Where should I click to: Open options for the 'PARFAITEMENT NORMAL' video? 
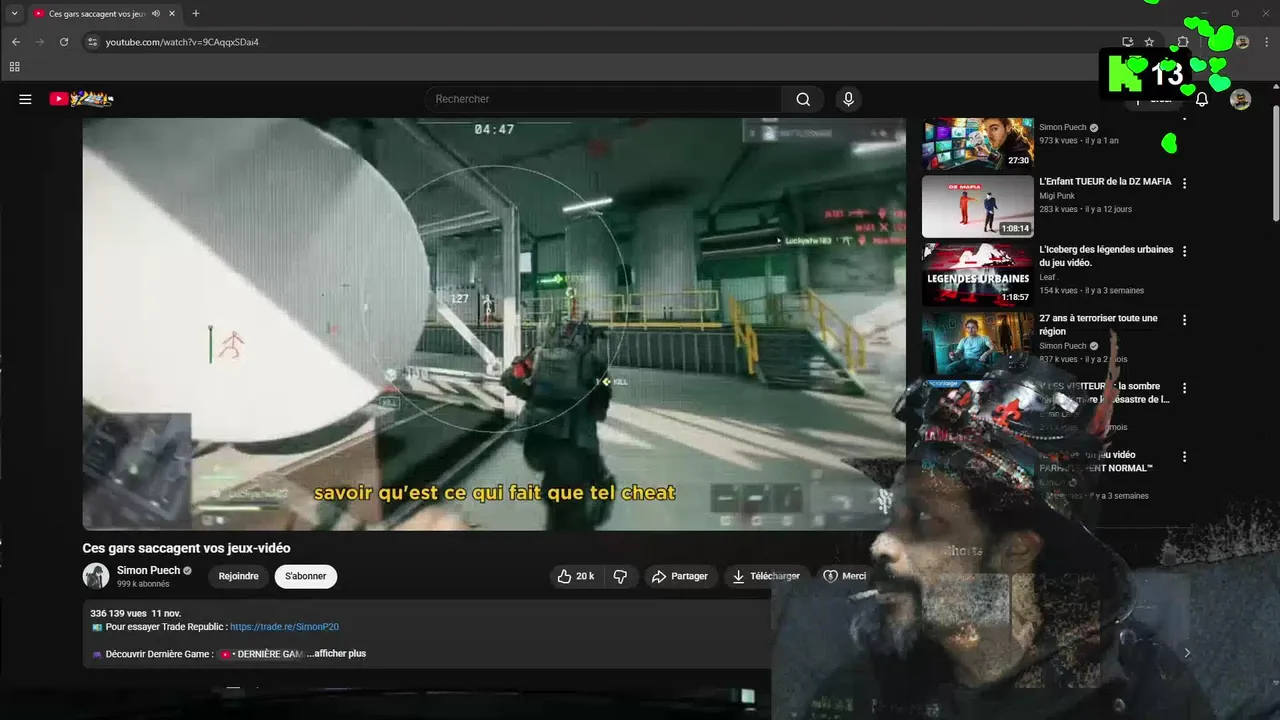tap(1185, 456)
